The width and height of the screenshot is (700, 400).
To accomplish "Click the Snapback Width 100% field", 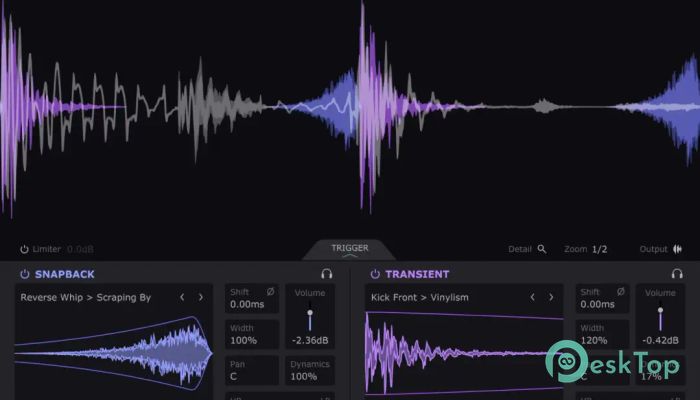I will point(252,334).
